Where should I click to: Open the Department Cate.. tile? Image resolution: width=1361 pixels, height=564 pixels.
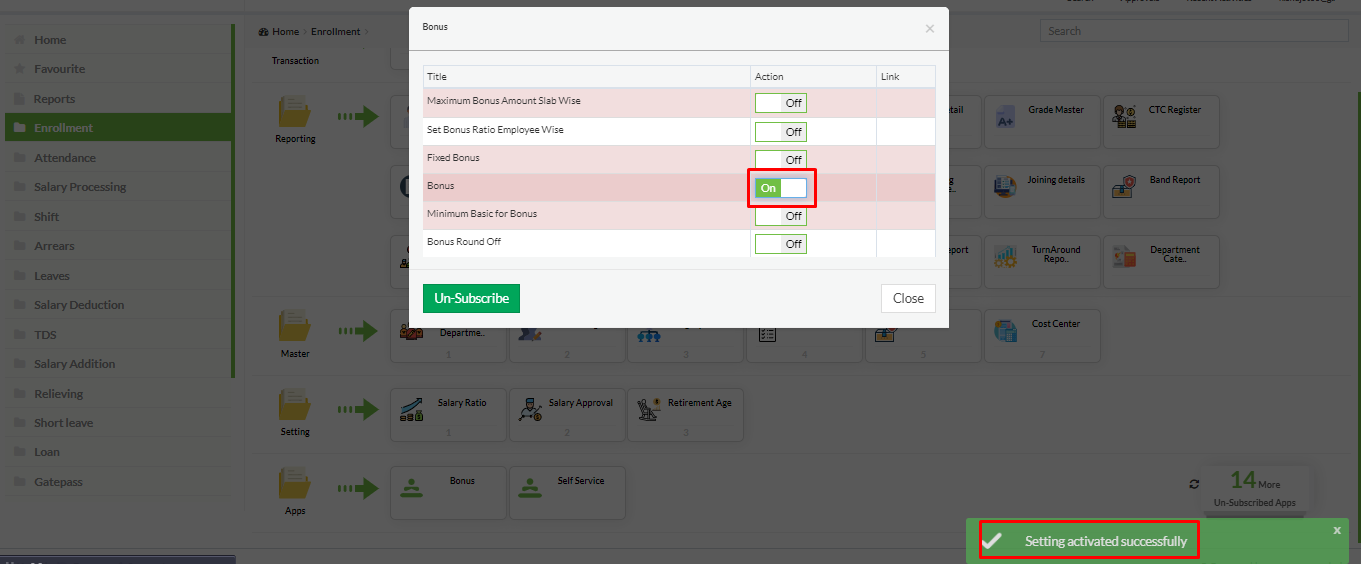(1161, 262)
